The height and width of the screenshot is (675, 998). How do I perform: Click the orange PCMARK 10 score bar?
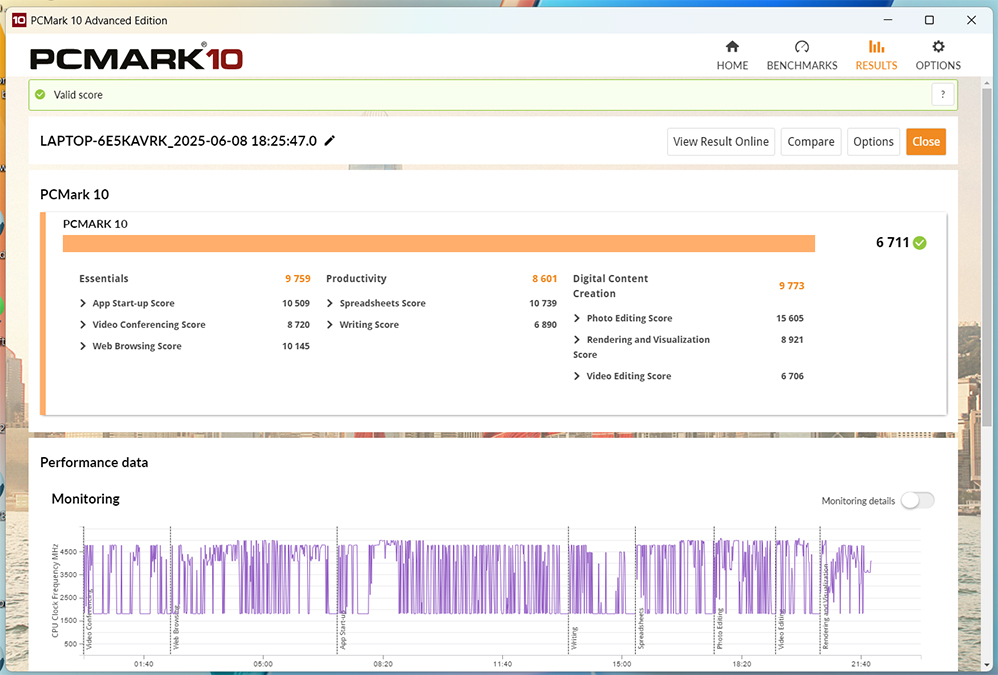[x=439, y=244]
